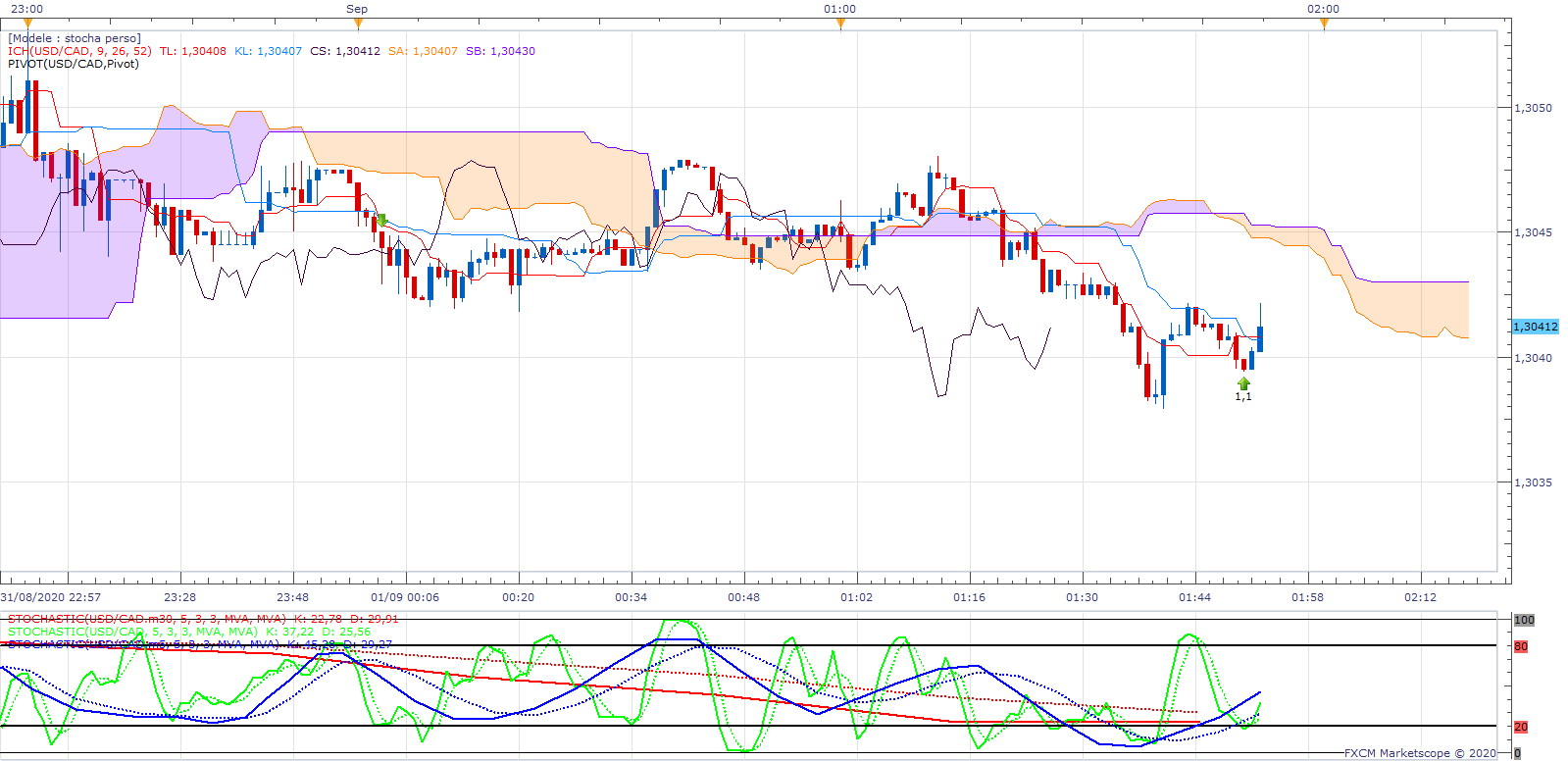This screenshot has height=761, width=1568.
Task: Click the 31/08/2020 22:57 time label
Action: [x=51, y=597]
